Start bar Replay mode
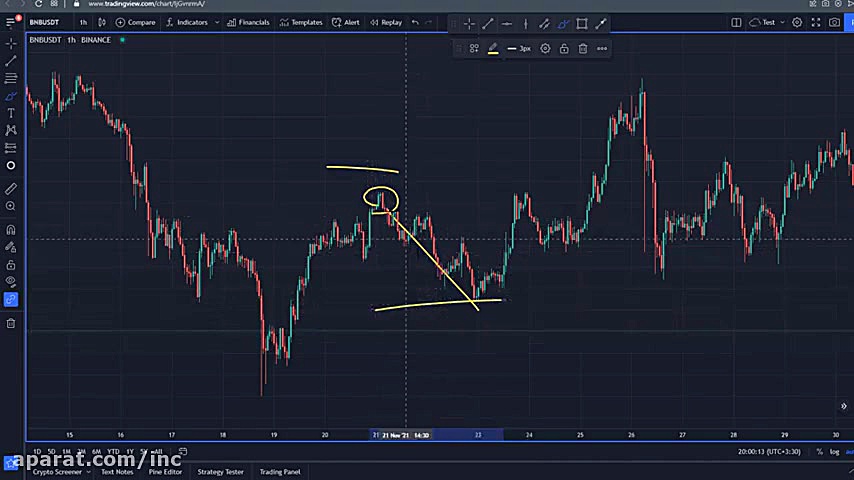854x480 pixels. pyautogui.click(x=386, y=22)
